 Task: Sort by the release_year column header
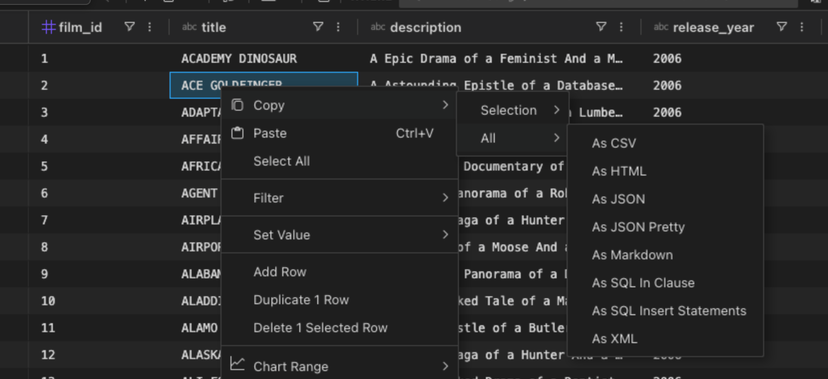coord(713,27)
